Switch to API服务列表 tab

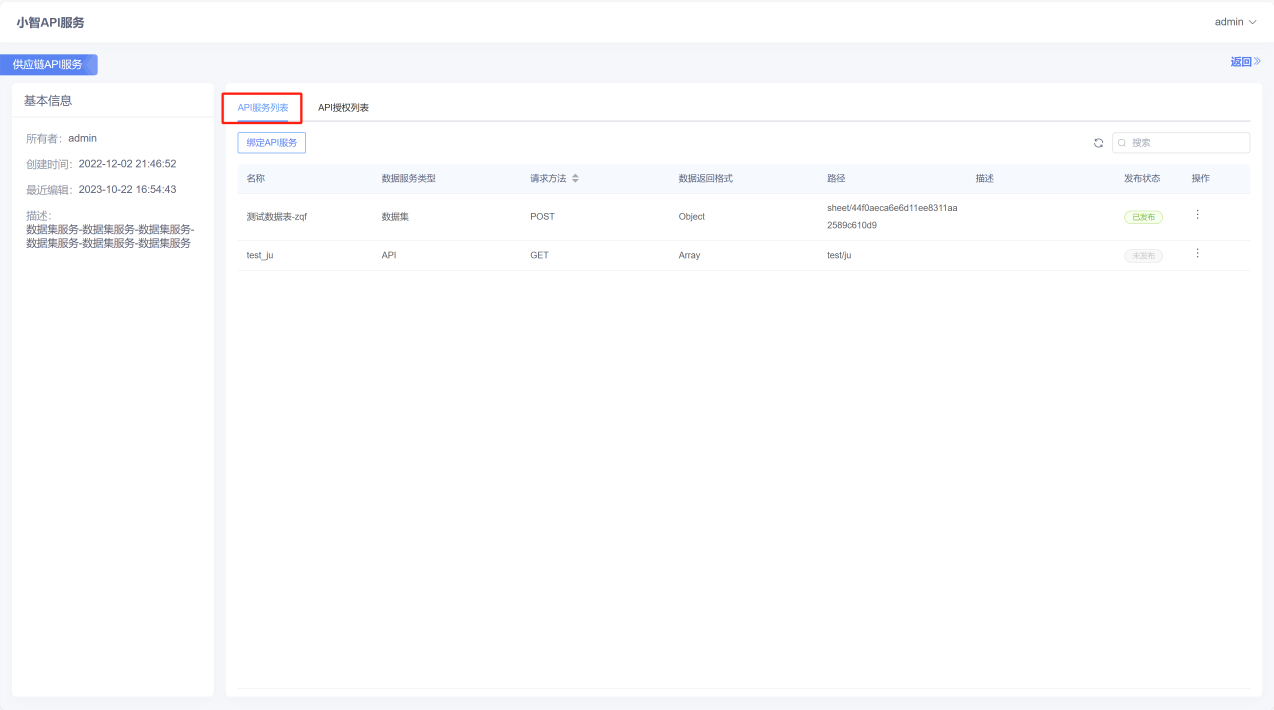point(263,107)
